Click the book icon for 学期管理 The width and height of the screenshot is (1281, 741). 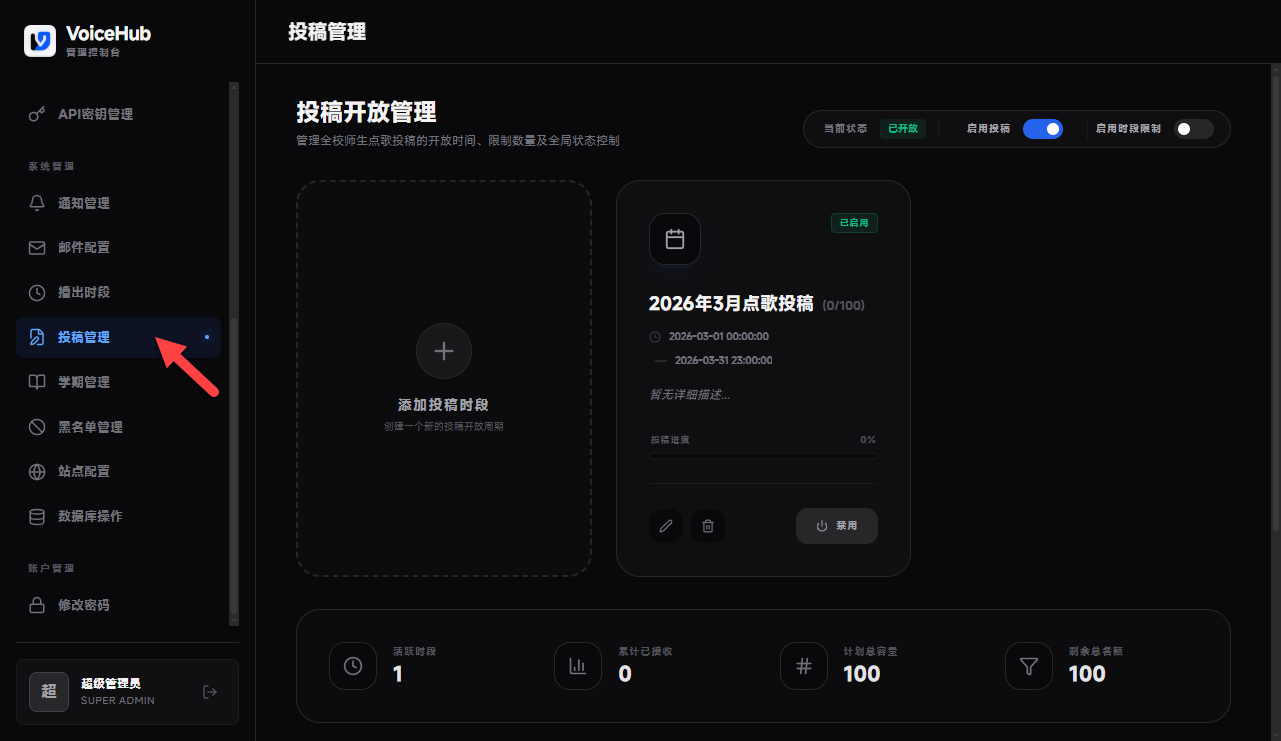[37, 382]
